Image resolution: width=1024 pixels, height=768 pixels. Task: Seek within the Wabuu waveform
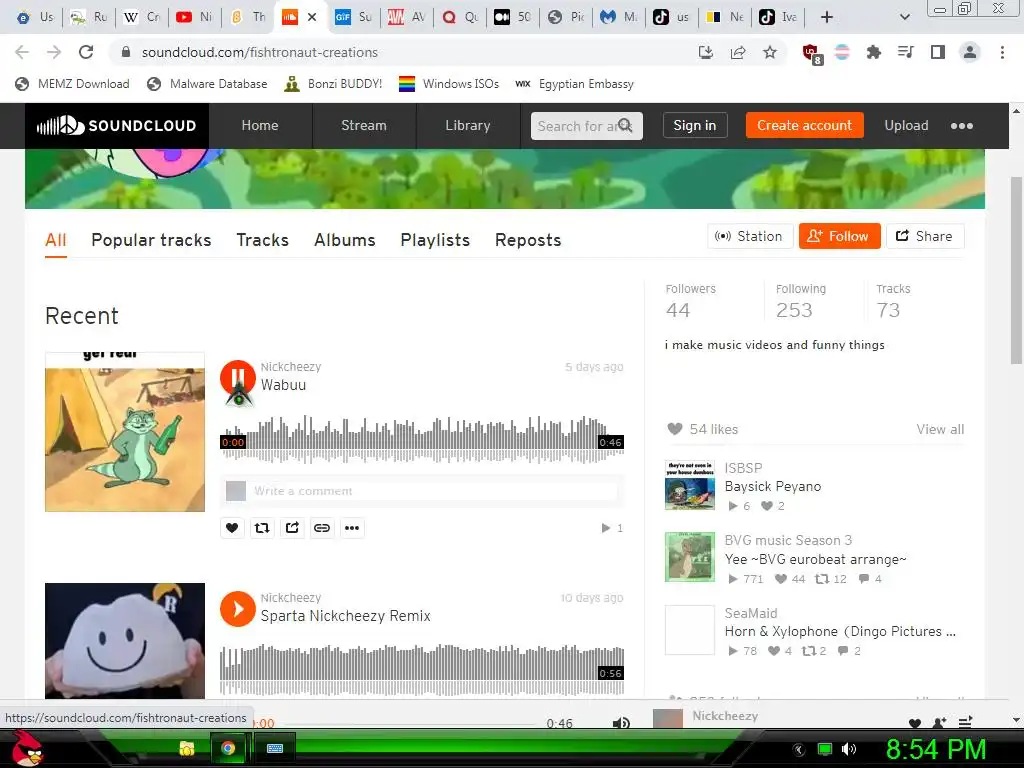(422, 440)
